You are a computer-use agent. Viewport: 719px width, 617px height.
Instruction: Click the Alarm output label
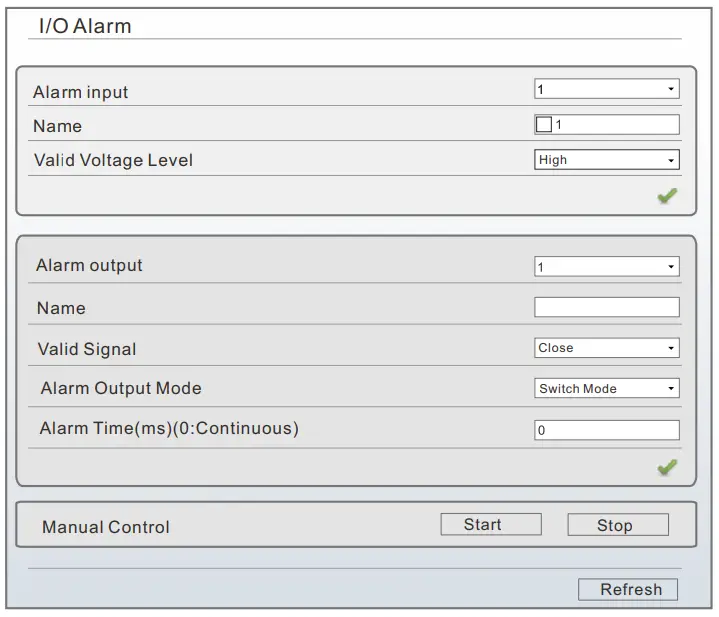click(89, 265)
